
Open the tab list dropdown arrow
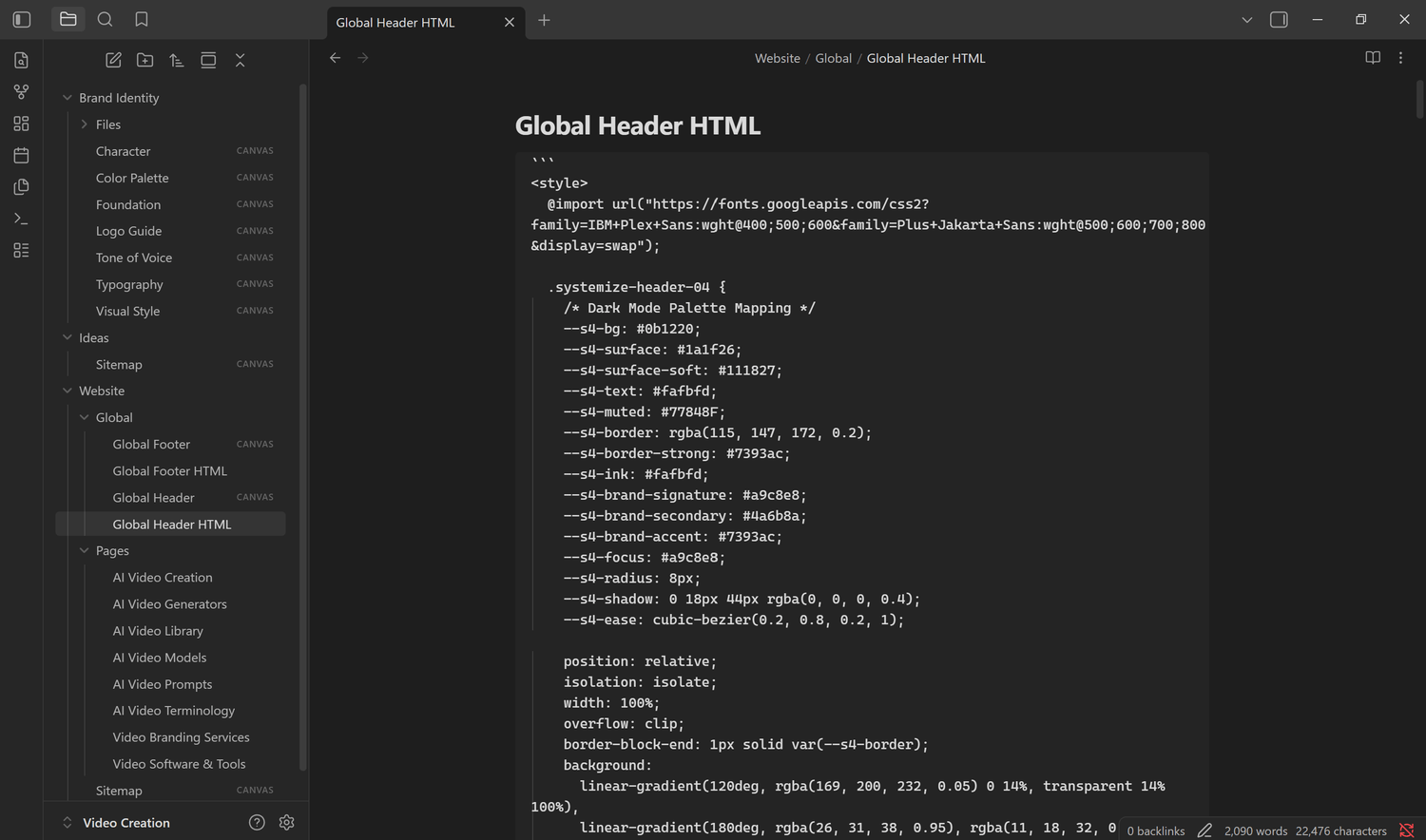point(1247,20)
